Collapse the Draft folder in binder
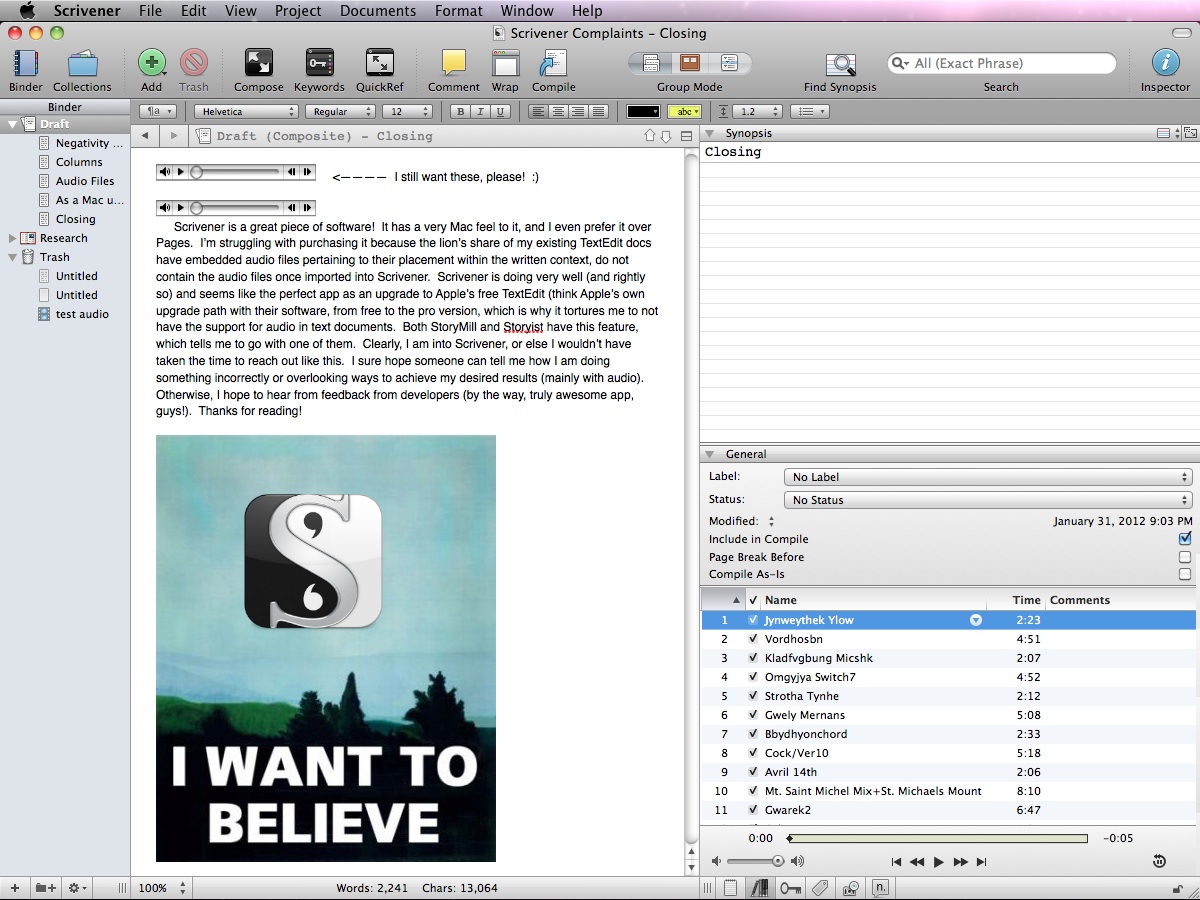The height and width of the screenshot is (900, 1200). coord(13,124)
